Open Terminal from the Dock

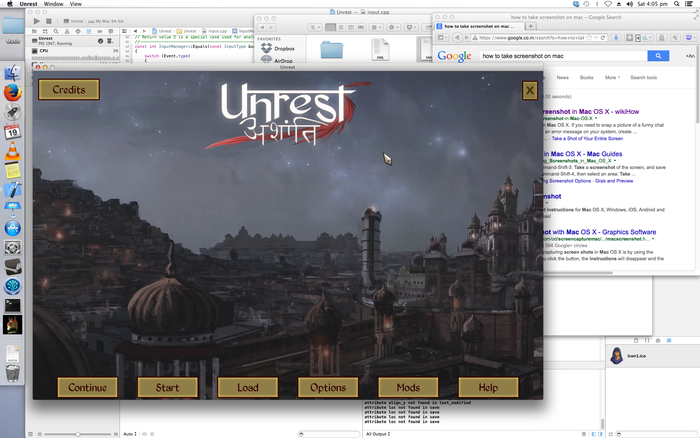click(12, 305)
